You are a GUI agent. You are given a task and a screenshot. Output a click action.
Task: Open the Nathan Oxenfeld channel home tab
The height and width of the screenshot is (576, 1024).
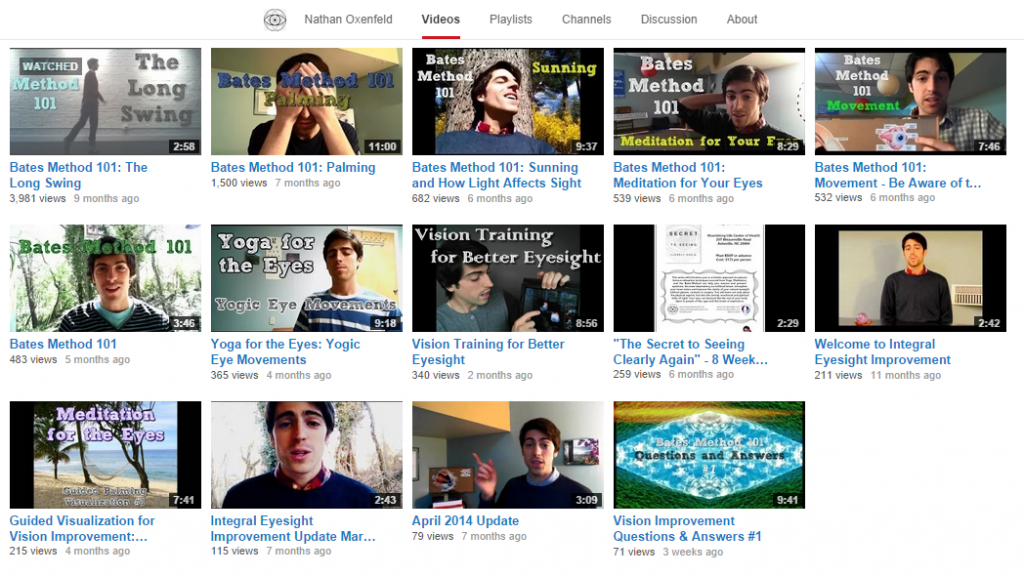point(348,19)
